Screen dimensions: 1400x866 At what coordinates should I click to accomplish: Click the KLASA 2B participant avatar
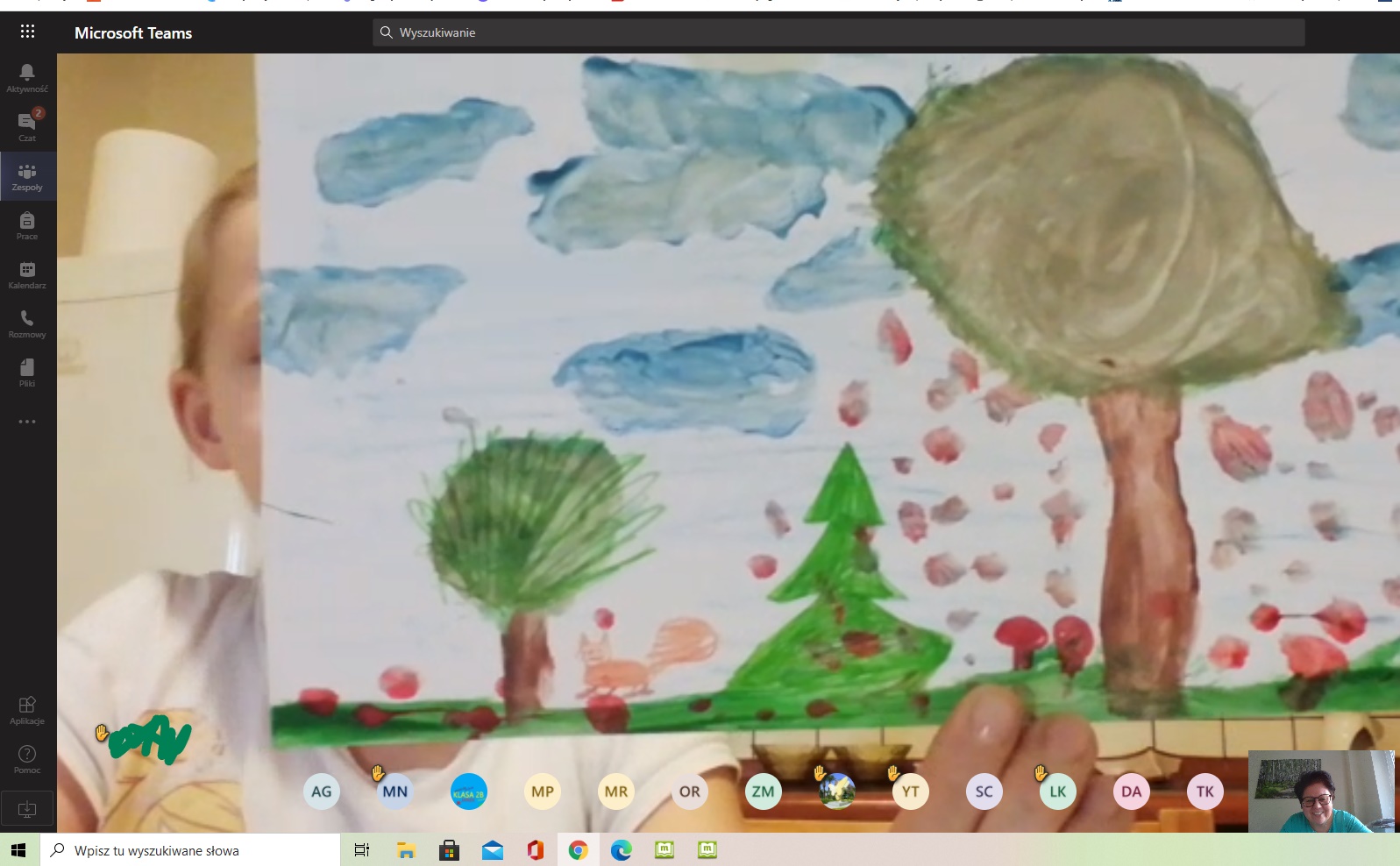pos(469,791)
